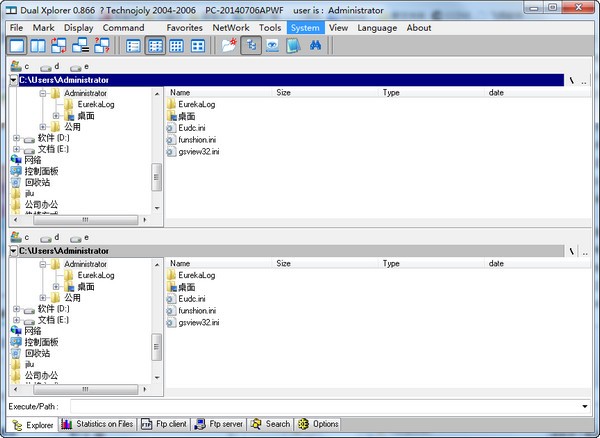This screenshot has width=600, height=438.
Task: Select drive c icon in top pane
Action: tap(18, 67)
